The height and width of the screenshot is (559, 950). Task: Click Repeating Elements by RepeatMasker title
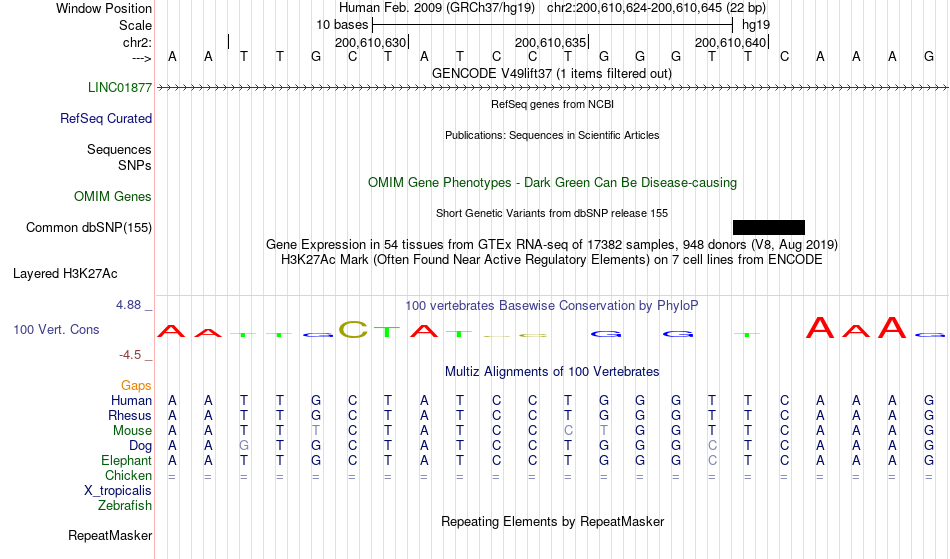553,522
